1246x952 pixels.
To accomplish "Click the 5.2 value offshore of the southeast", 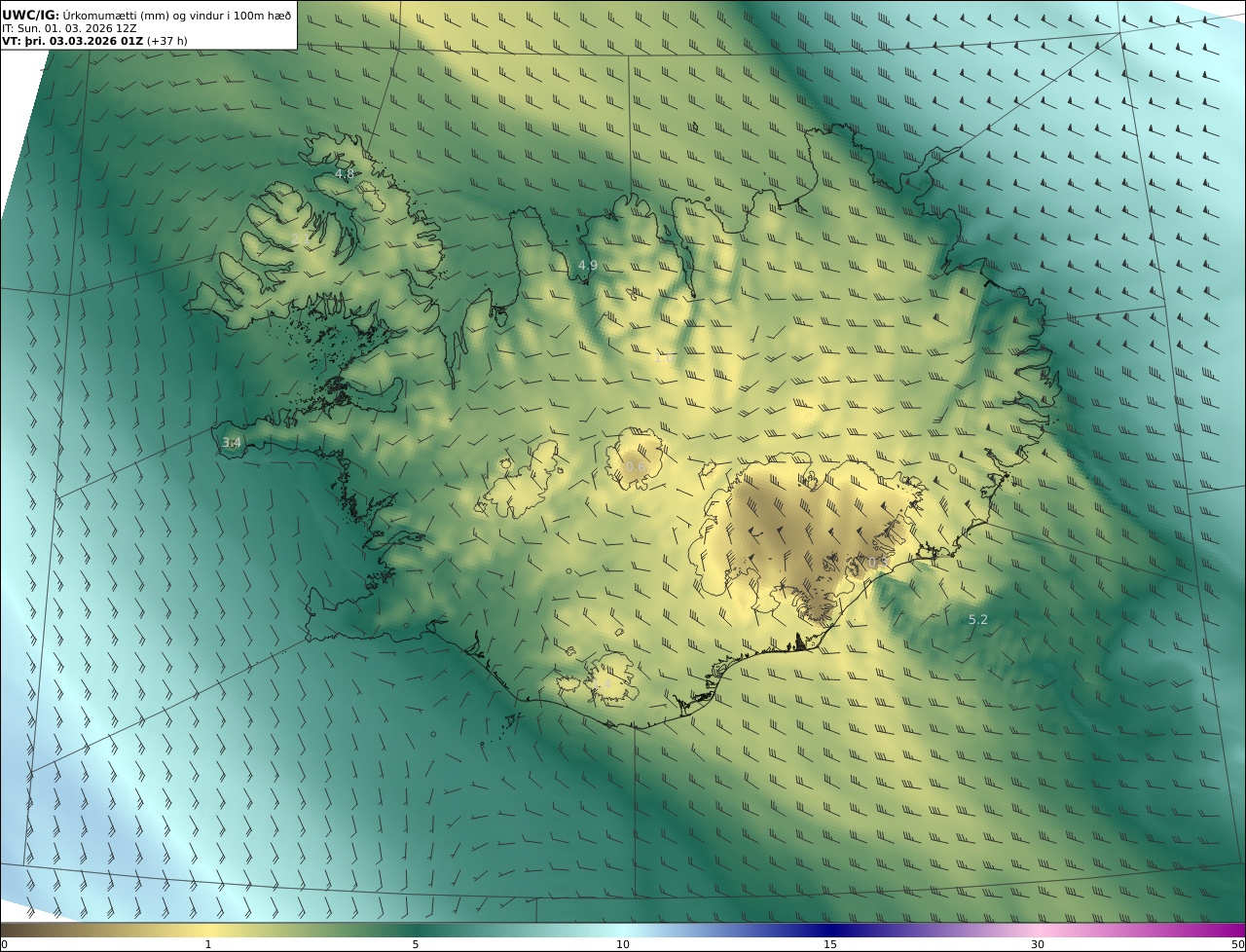I will [978, 620].
